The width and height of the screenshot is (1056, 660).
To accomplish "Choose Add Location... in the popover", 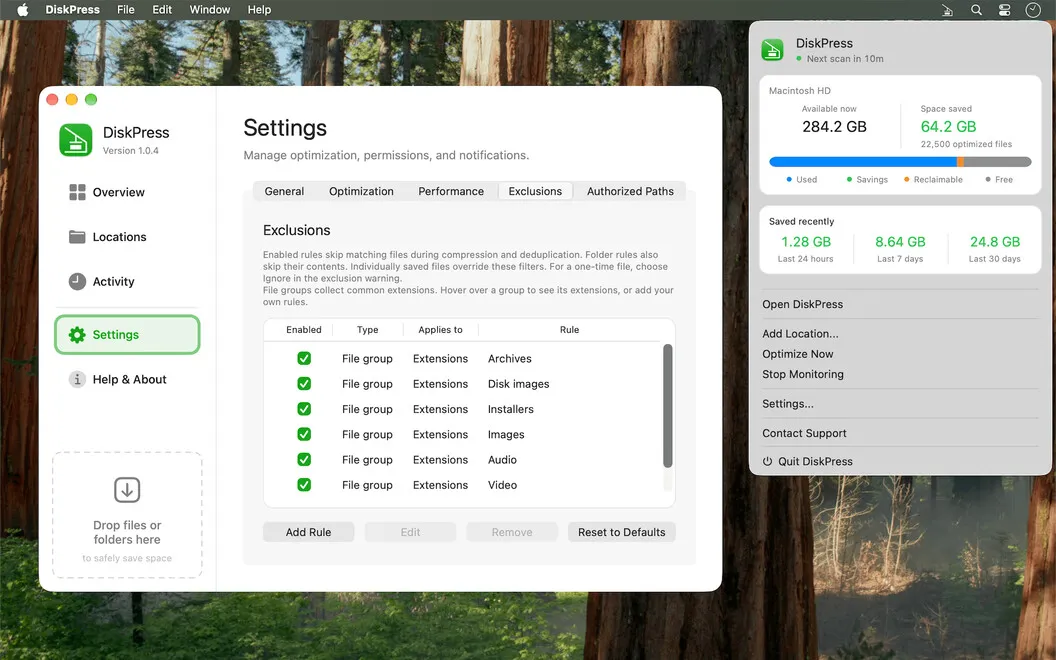I will click(x=800, y=334).
